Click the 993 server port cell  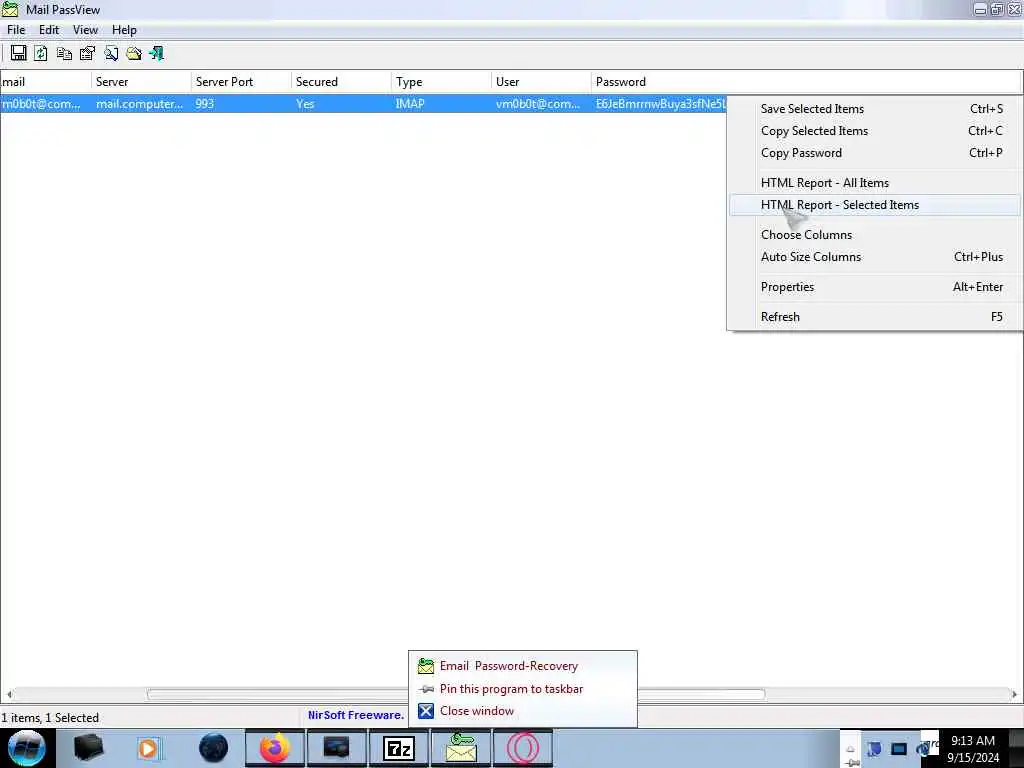204,104
